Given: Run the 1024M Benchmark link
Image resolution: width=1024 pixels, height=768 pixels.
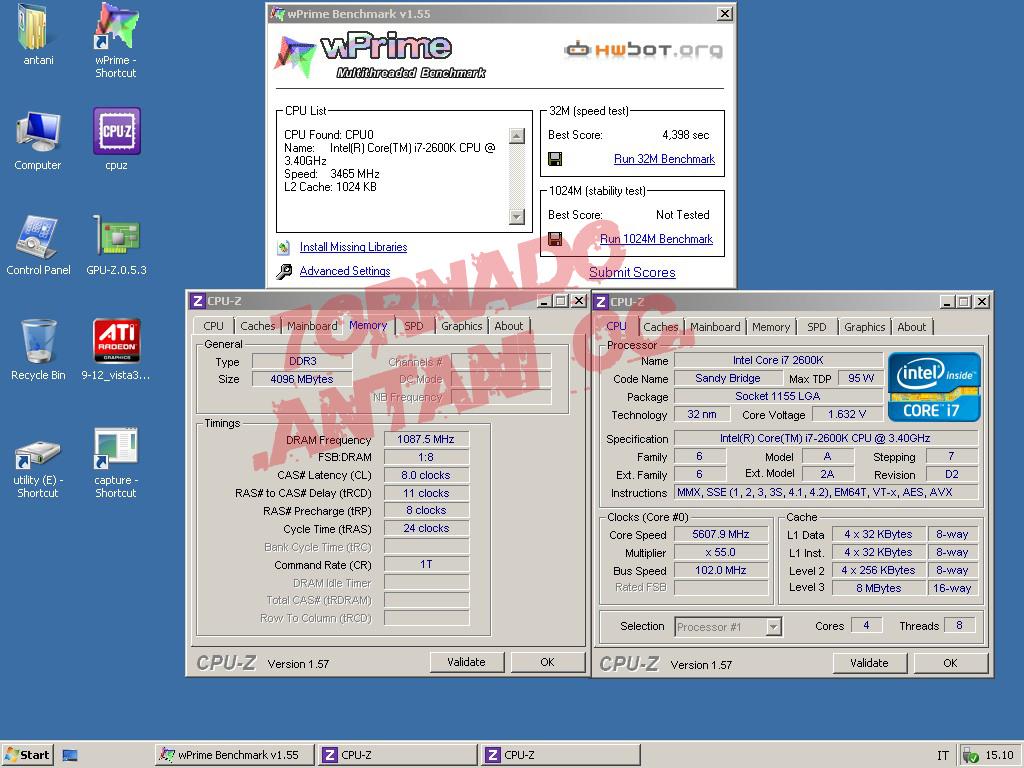Looking at the screenshot, I should pyautogui.click(x=656, y=239).
